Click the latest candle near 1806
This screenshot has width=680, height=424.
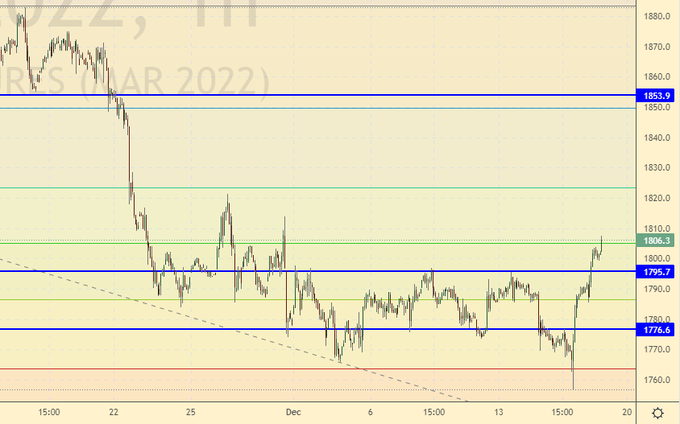click(600, 245)
